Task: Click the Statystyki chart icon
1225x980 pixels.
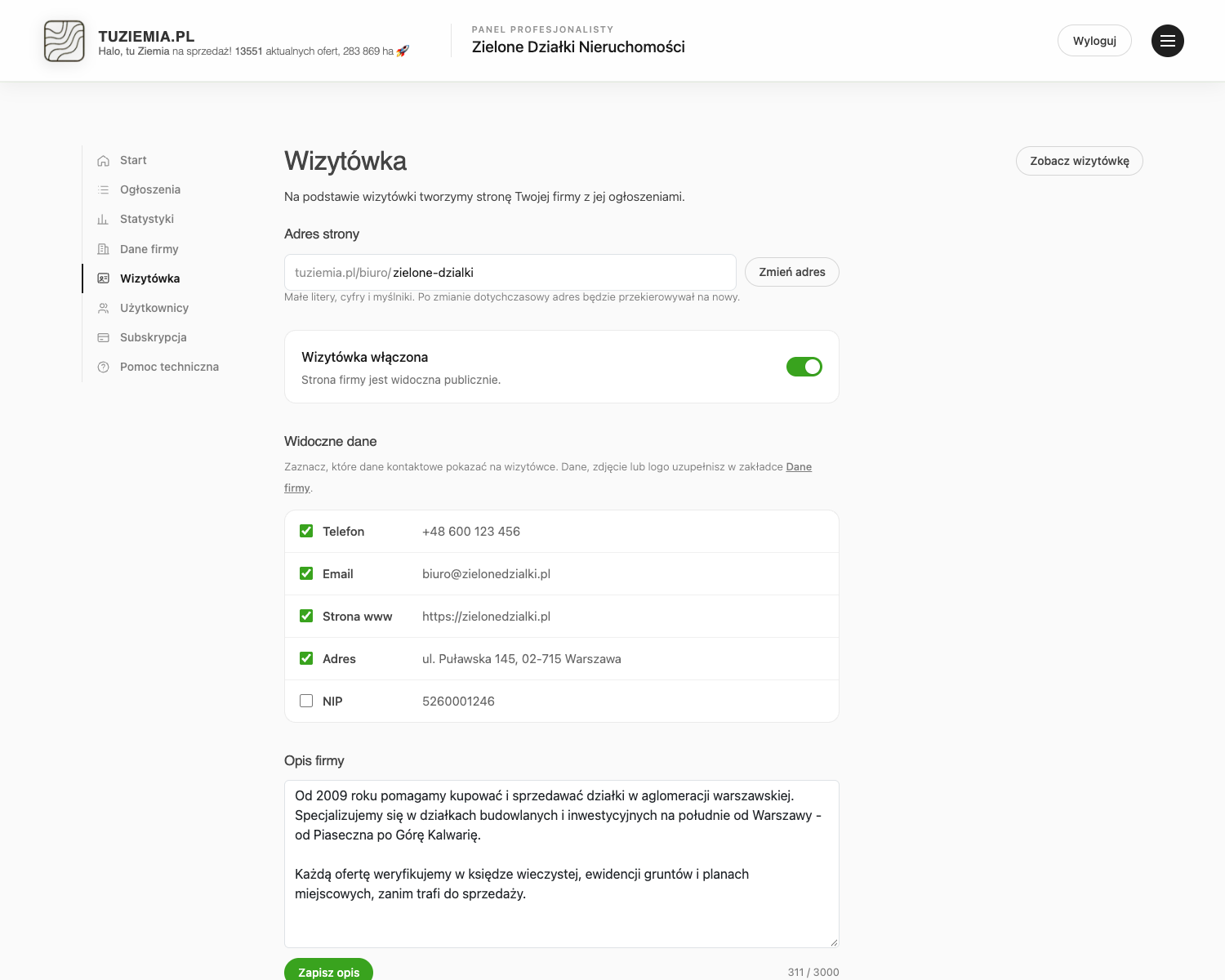Action: [x=103, y=220]
